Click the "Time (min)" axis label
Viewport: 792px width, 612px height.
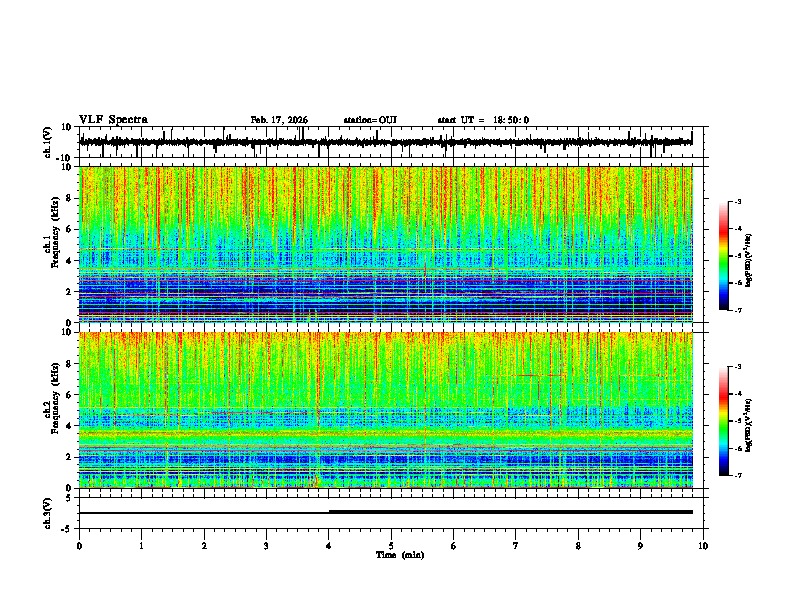400,555
